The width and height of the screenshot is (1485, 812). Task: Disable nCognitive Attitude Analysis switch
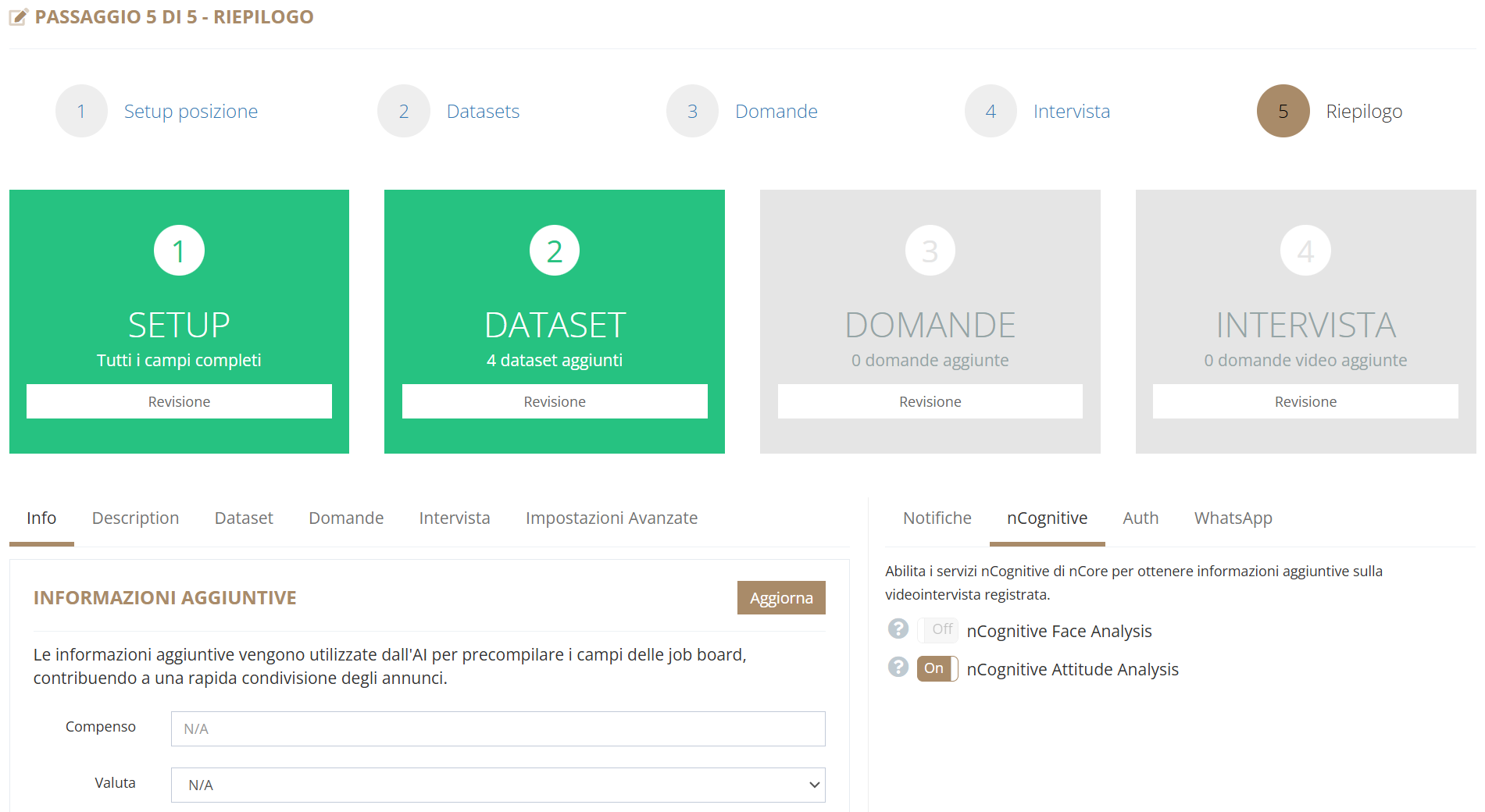pos(937,668)
